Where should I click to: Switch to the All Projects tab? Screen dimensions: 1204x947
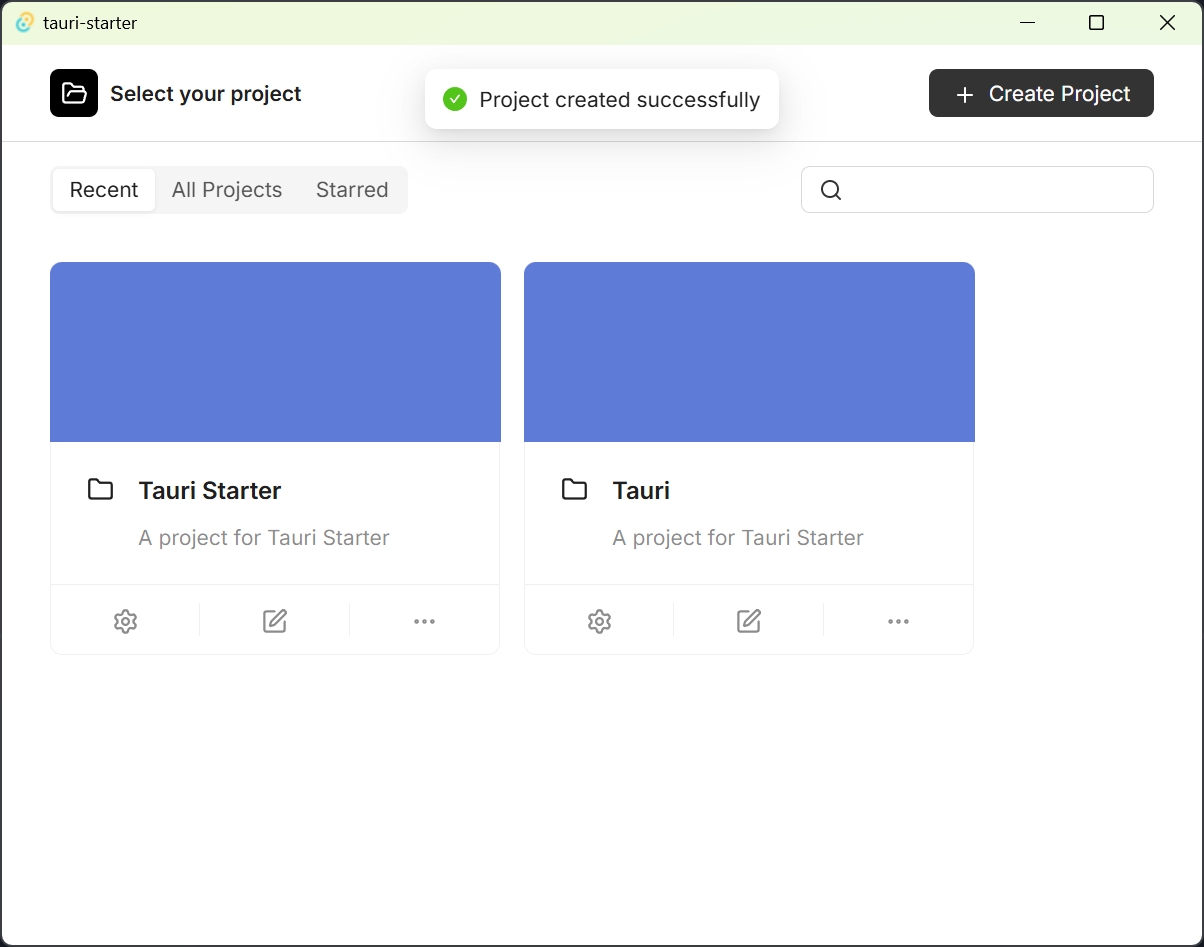click(227, 190)
